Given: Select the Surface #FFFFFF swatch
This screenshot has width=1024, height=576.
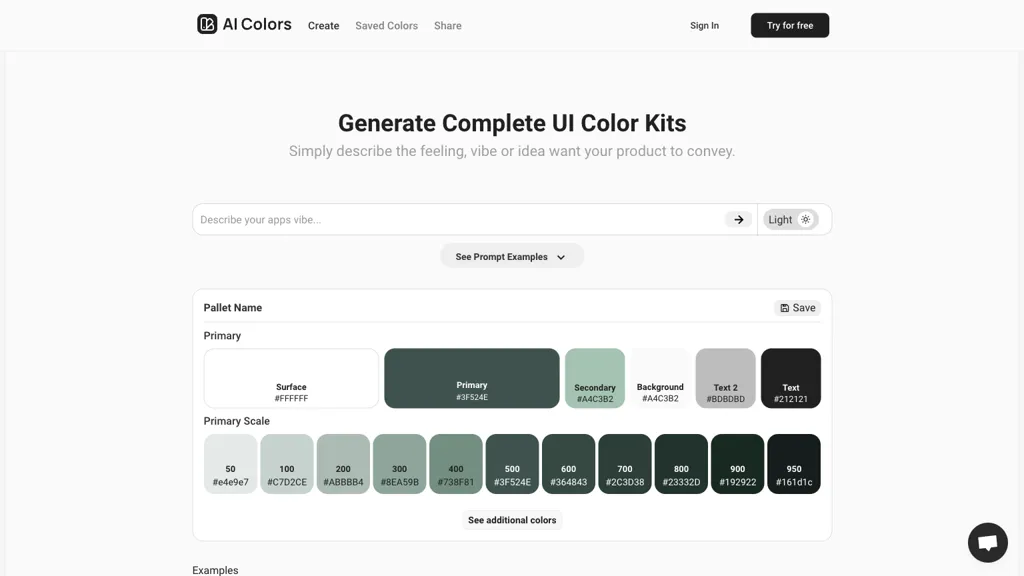Looking at the screenshot, I should coord(291,378).
